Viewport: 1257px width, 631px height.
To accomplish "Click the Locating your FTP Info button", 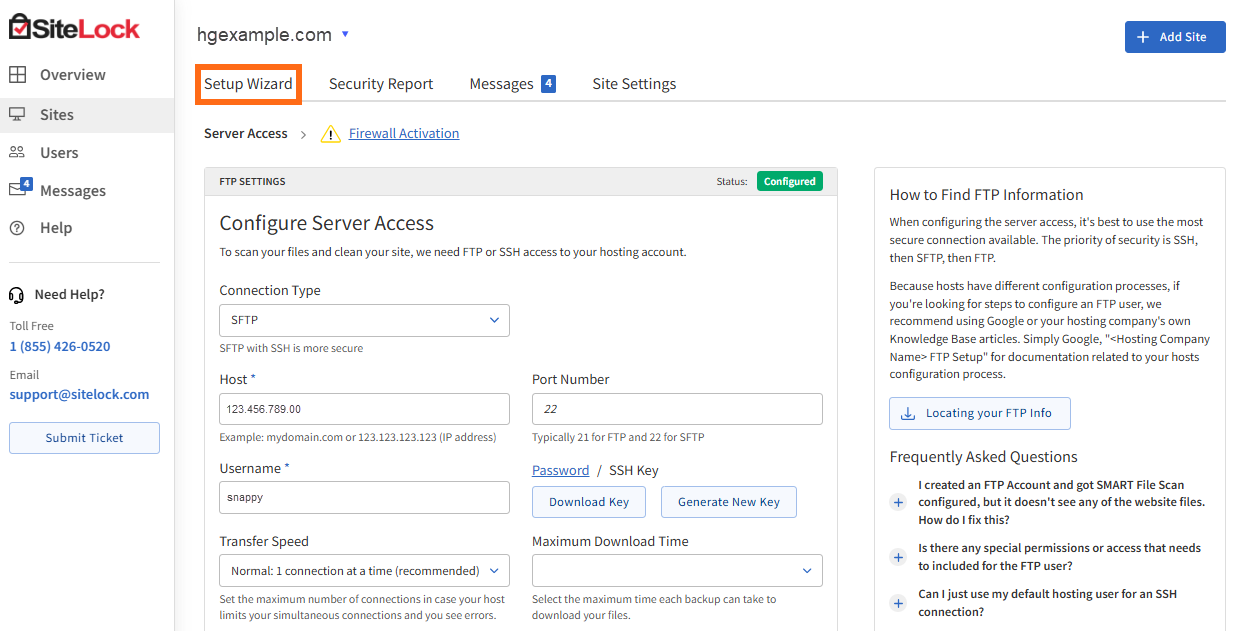I will pyautogui.click(x=980, y=413).
